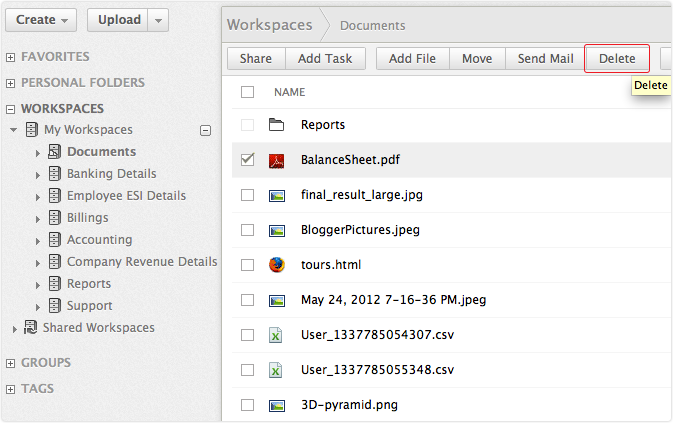Collapse the WORKSPACES section
This screenshot has height=424, width=674.
(x=11, y=109)
